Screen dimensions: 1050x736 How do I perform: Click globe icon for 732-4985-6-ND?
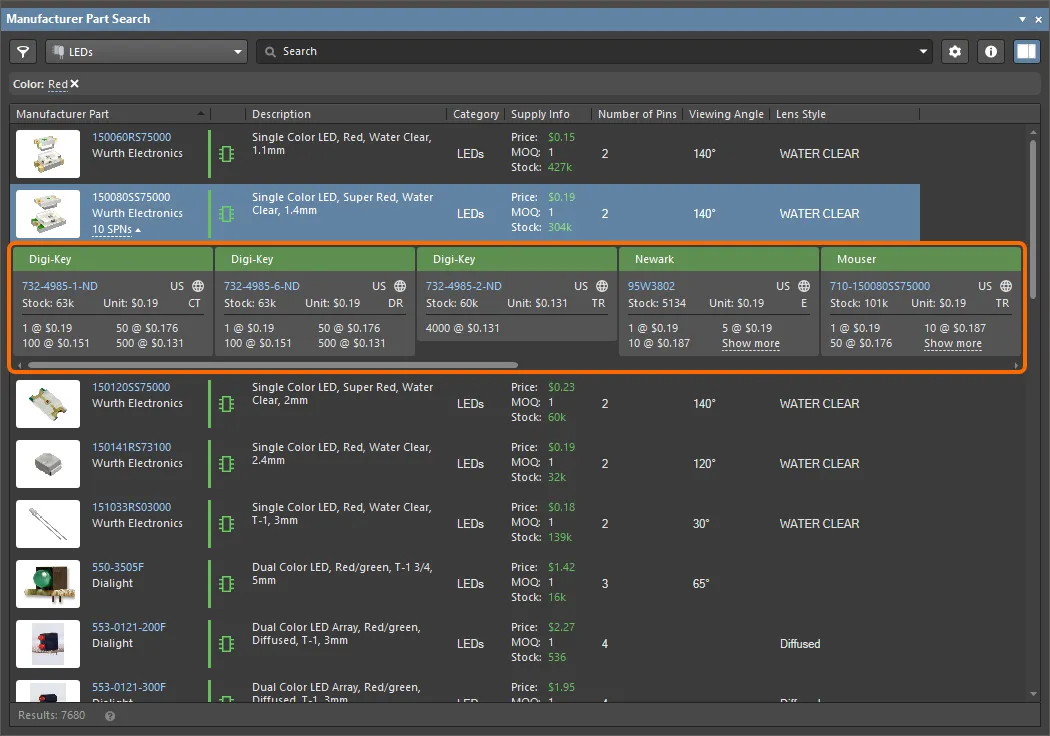(x=400, y=286)
